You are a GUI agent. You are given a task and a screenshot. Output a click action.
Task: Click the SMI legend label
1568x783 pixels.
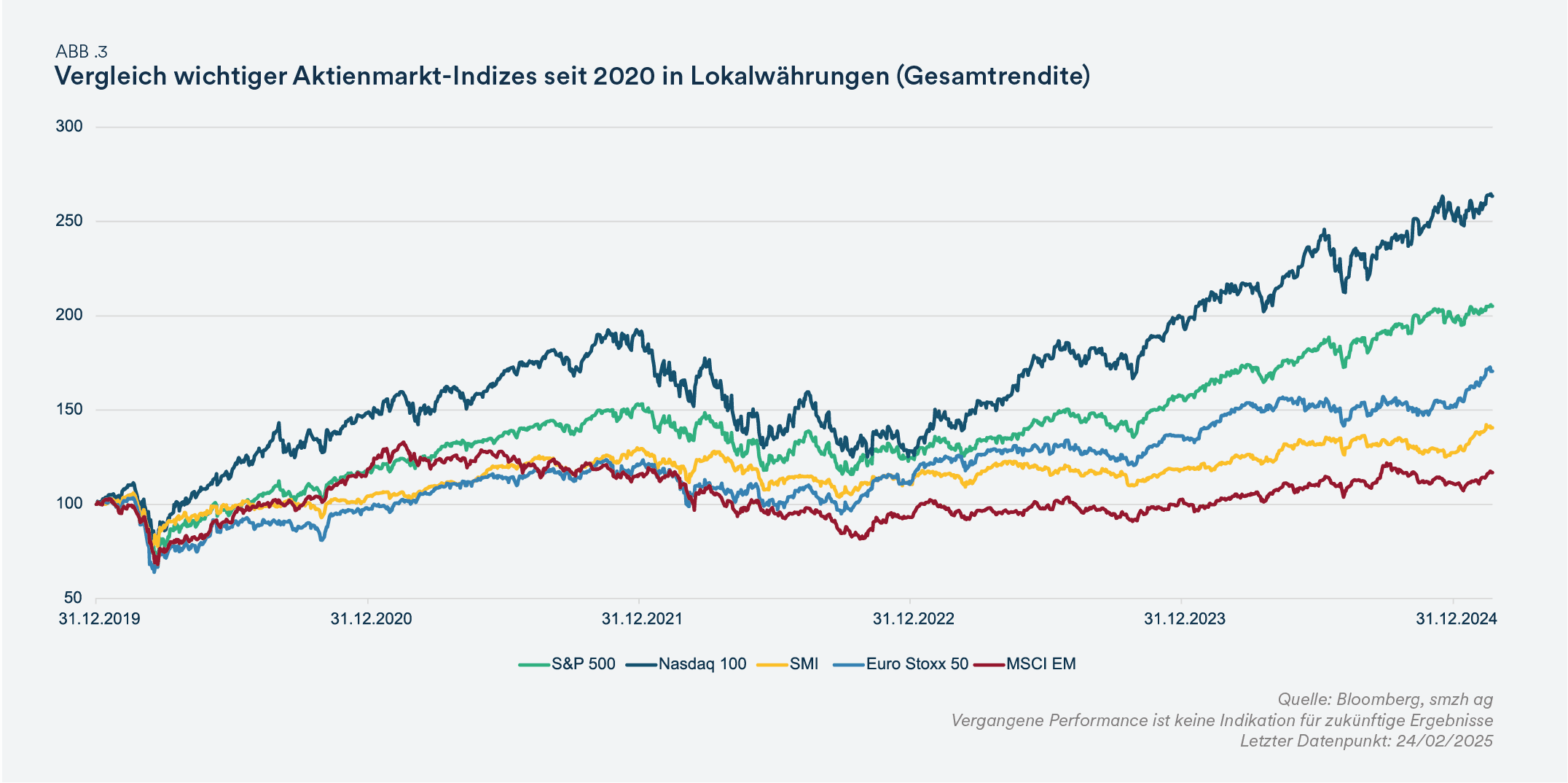point(804,664)
